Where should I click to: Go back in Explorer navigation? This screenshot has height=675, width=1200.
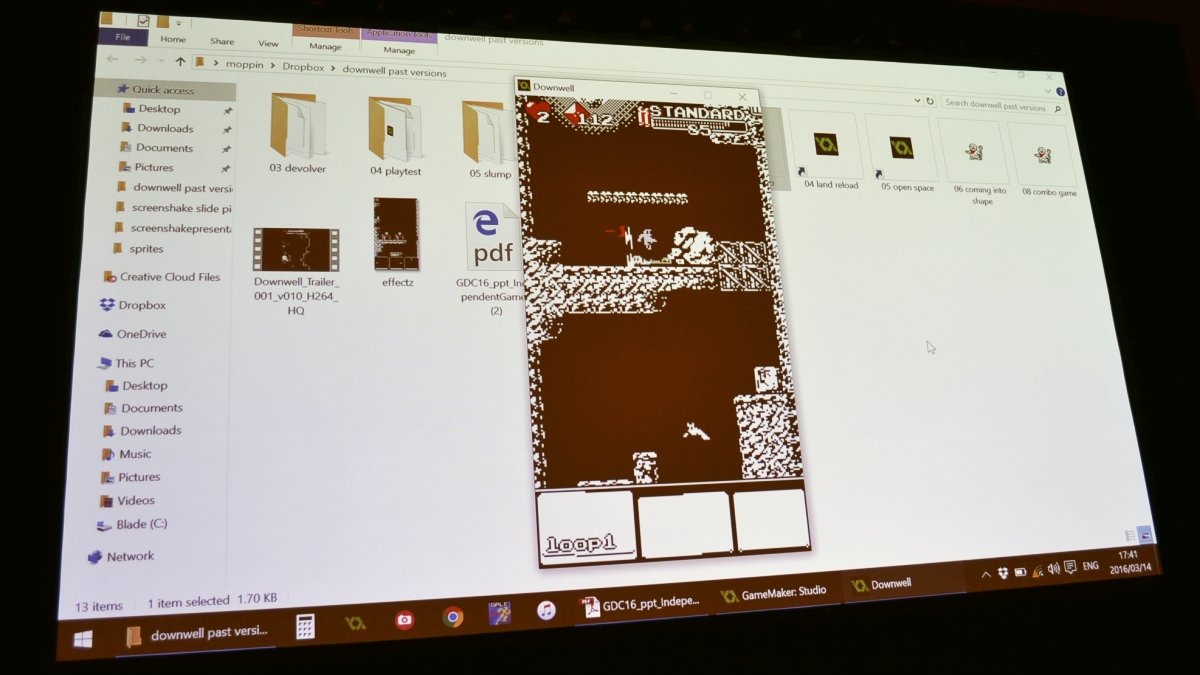point(113,58)
